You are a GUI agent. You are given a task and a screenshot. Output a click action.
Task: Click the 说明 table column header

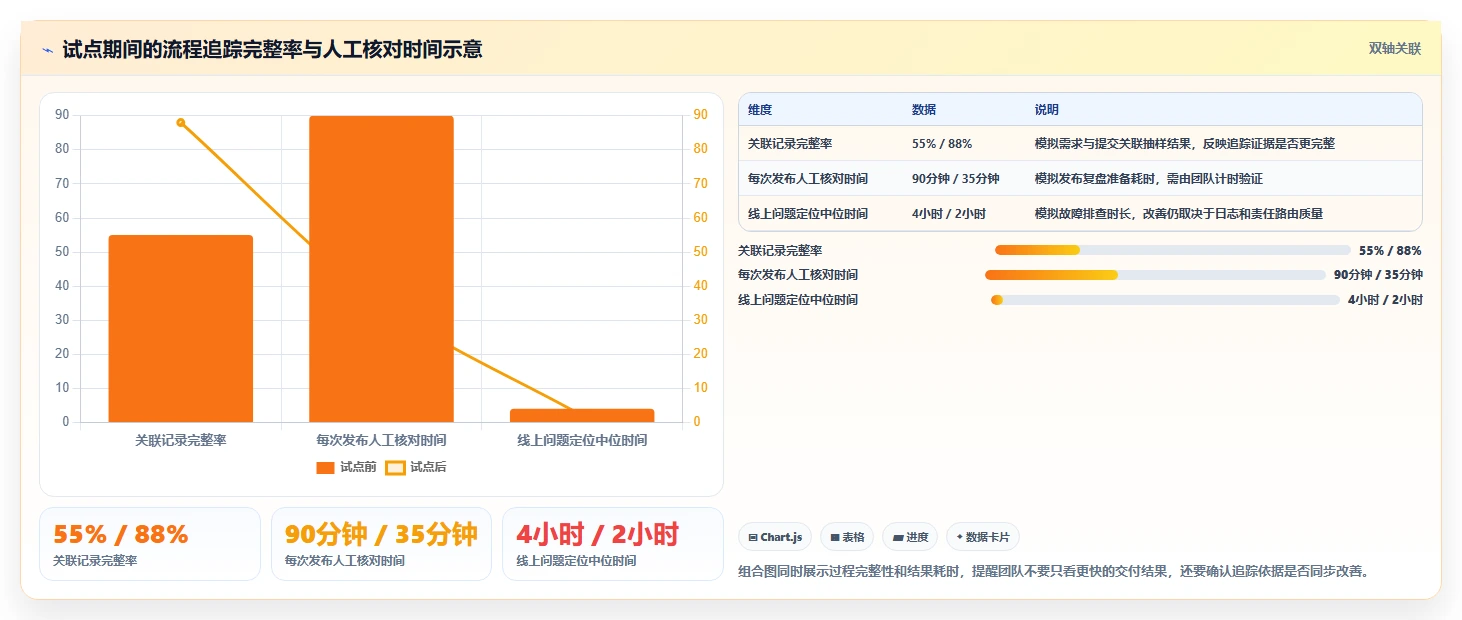pos(1047,110)
